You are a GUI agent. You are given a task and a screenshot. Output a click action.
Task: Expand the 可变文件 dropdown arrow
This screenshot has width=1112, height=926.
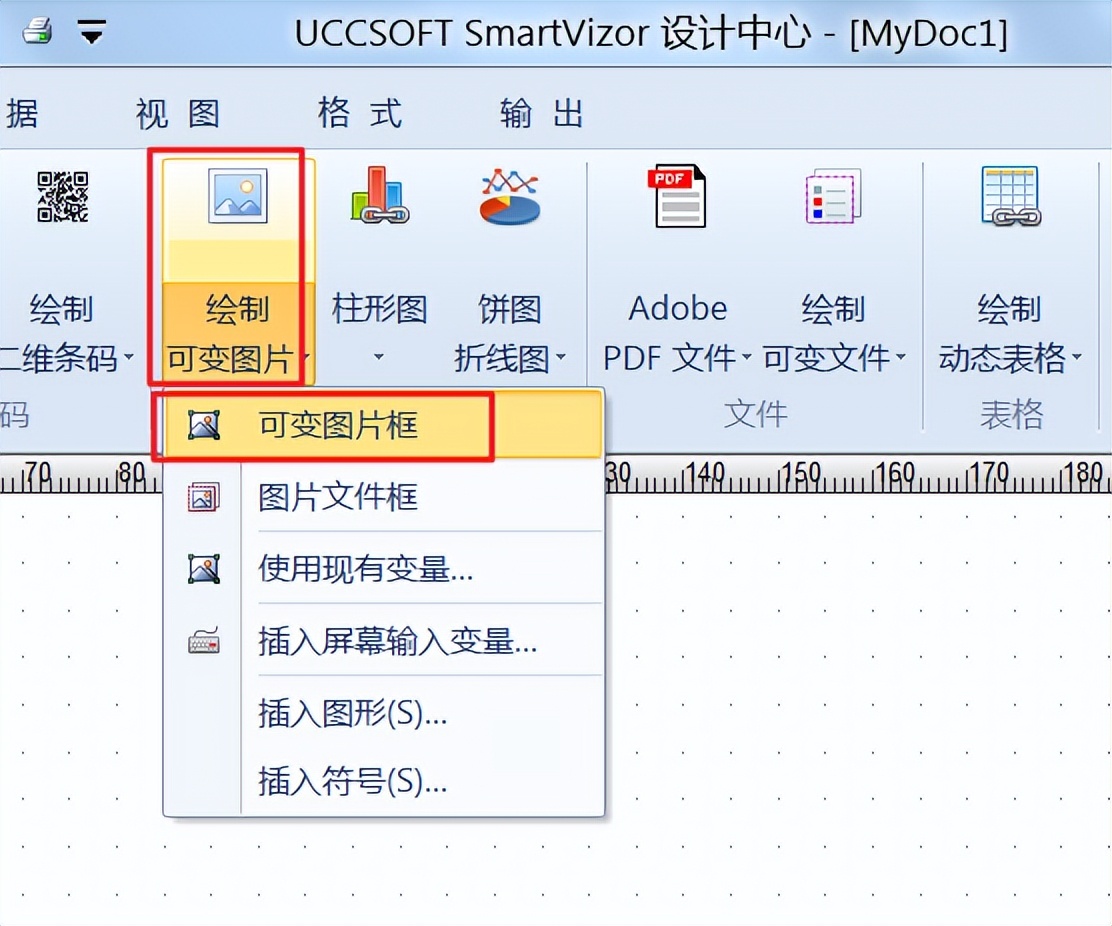(901, 356)
